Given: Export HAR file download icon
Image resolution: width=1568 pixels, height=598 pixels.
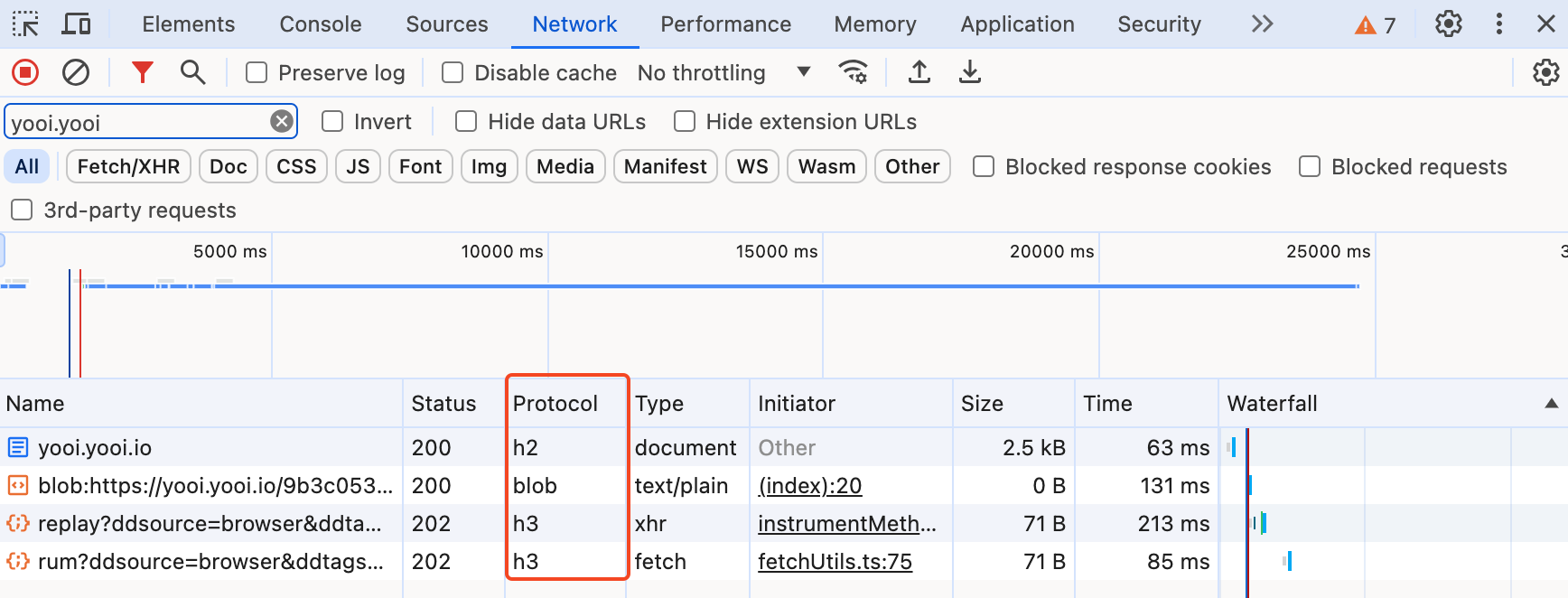Looking at the screenshot, I should coord(970,72).
